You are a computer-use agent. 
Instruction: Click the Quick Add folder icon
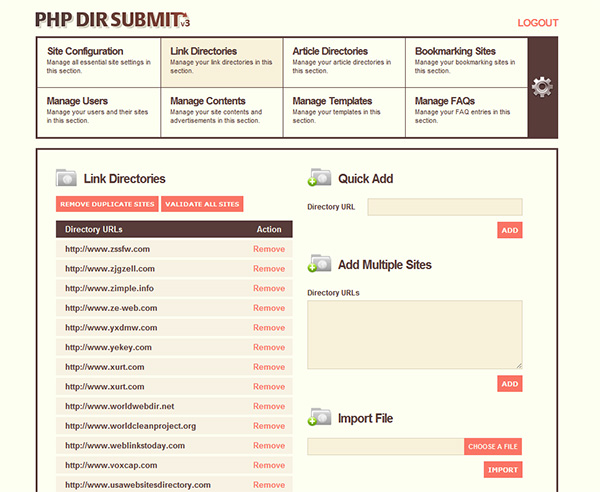pyautogui.click(x=319, y=178)
